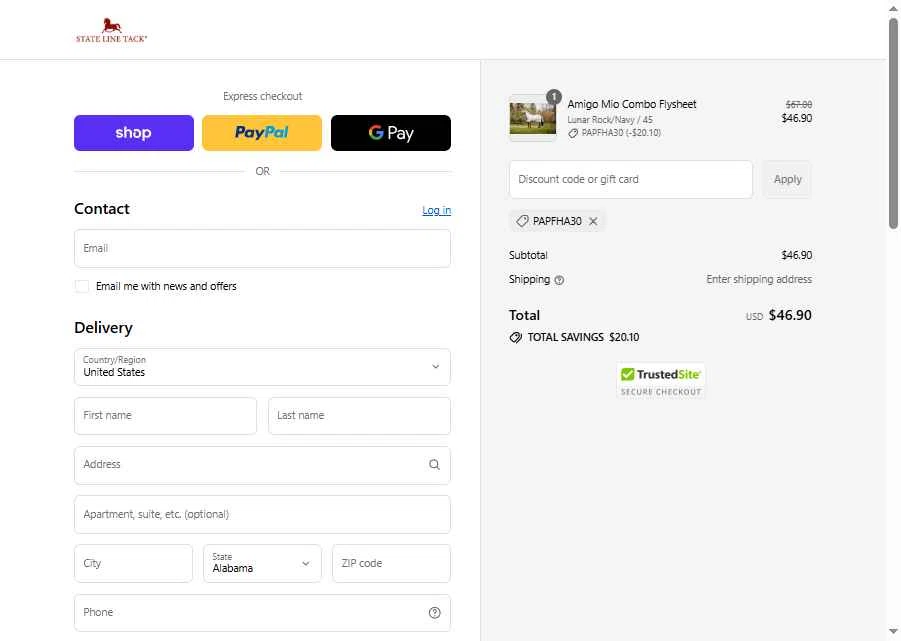Expand the State dropdown showing Alabama
This screenshot has width=901, height=641.
tap(262, 563)
